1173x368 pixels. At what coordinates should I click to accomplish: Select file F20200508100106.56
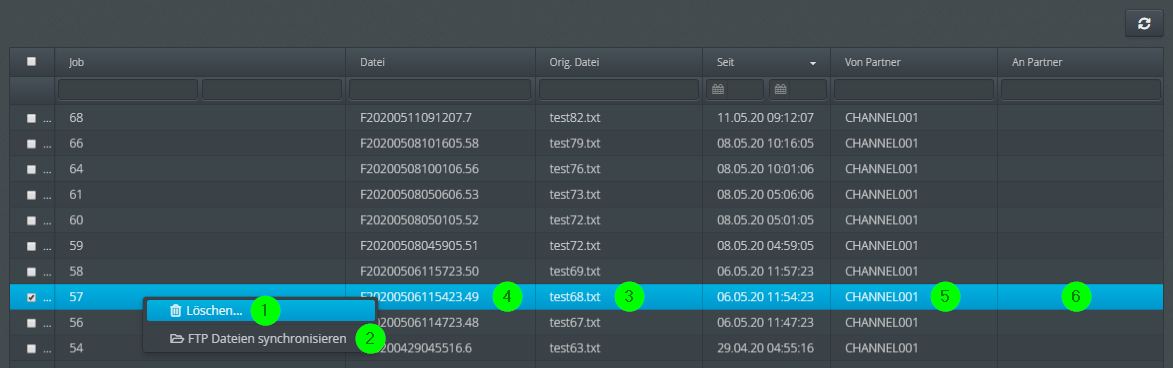(420, 169)
